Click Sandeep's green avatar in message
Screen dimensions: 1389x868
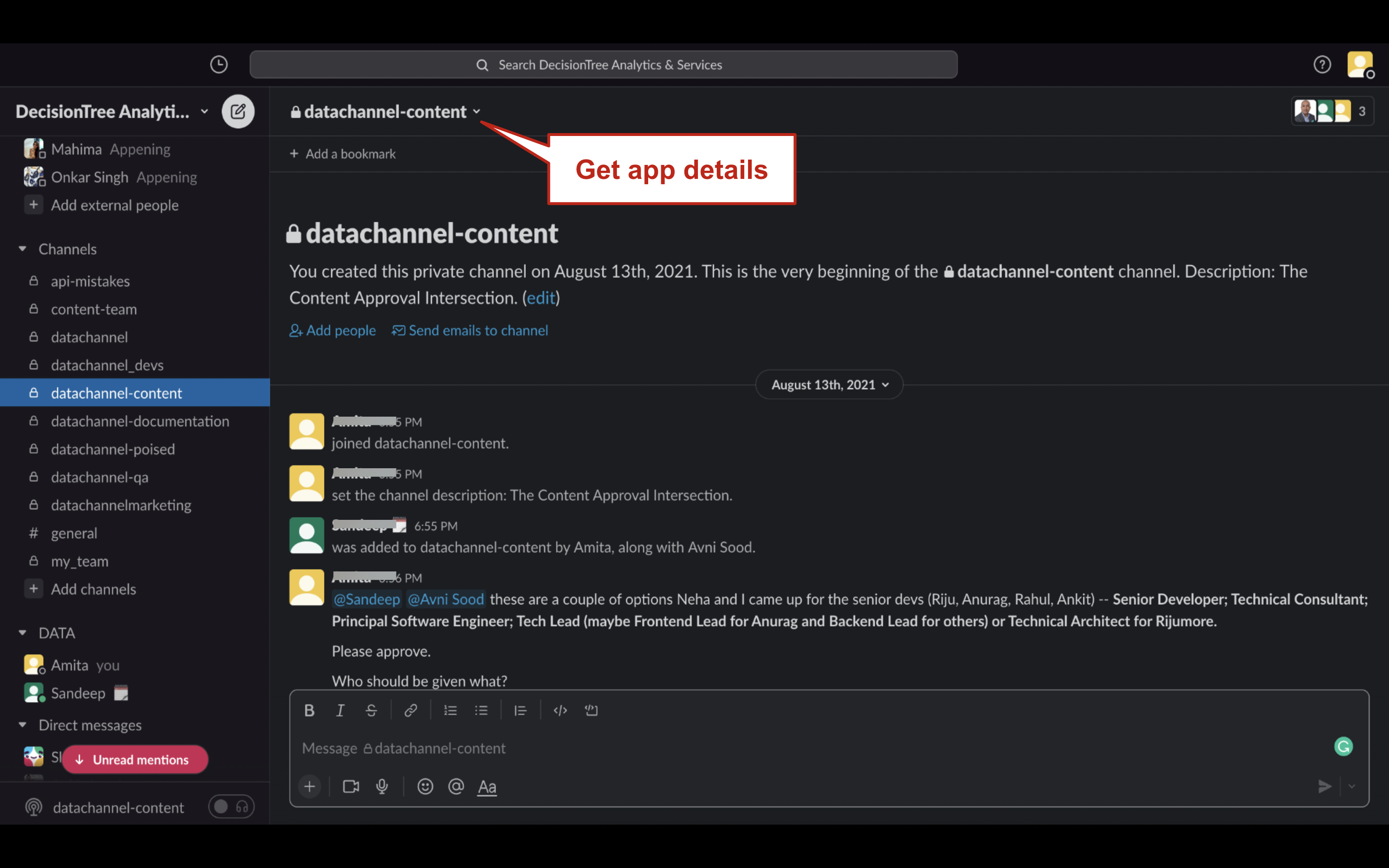[307, 536]
